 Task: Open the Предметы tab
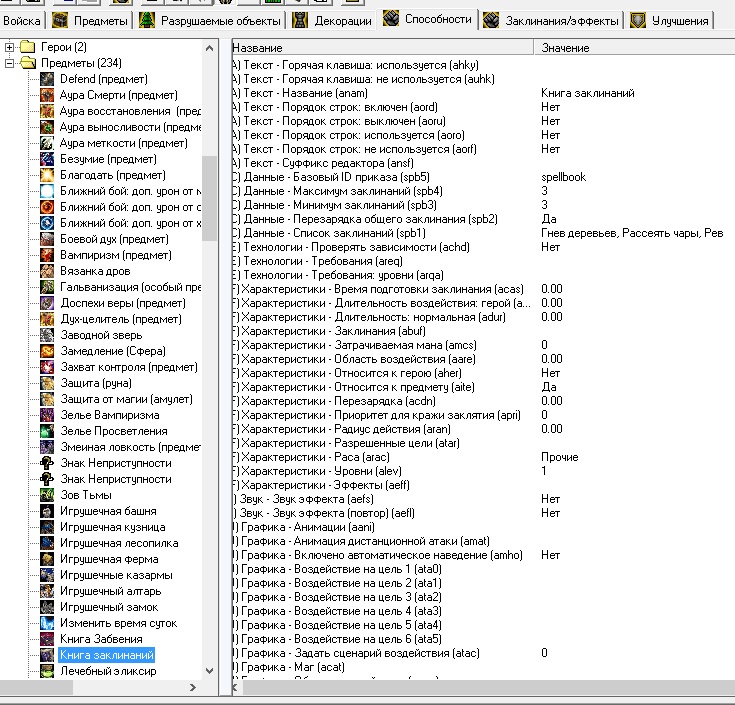click(x=90, y=21)
